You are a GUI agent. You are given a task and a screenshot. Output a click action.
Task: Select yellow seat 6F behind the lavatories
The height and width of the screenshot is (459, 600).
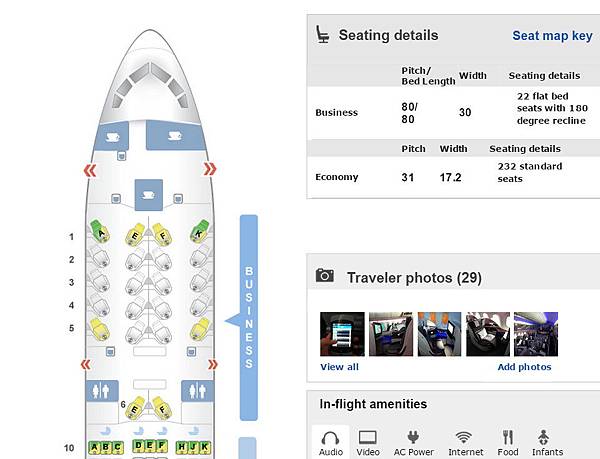pos(159,406)
